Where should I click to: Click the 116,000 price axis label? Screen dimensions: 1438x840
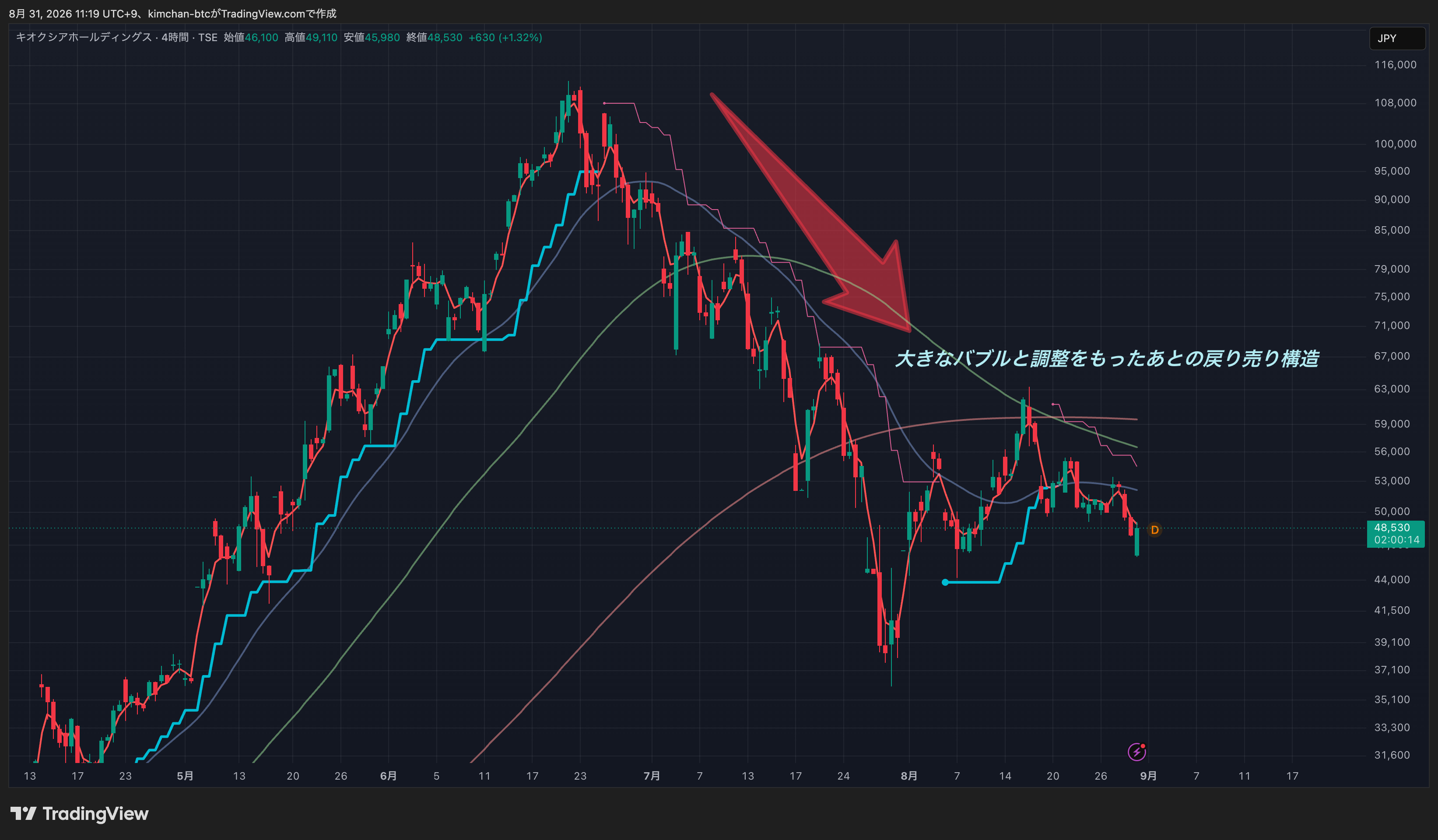[1395, 65]
